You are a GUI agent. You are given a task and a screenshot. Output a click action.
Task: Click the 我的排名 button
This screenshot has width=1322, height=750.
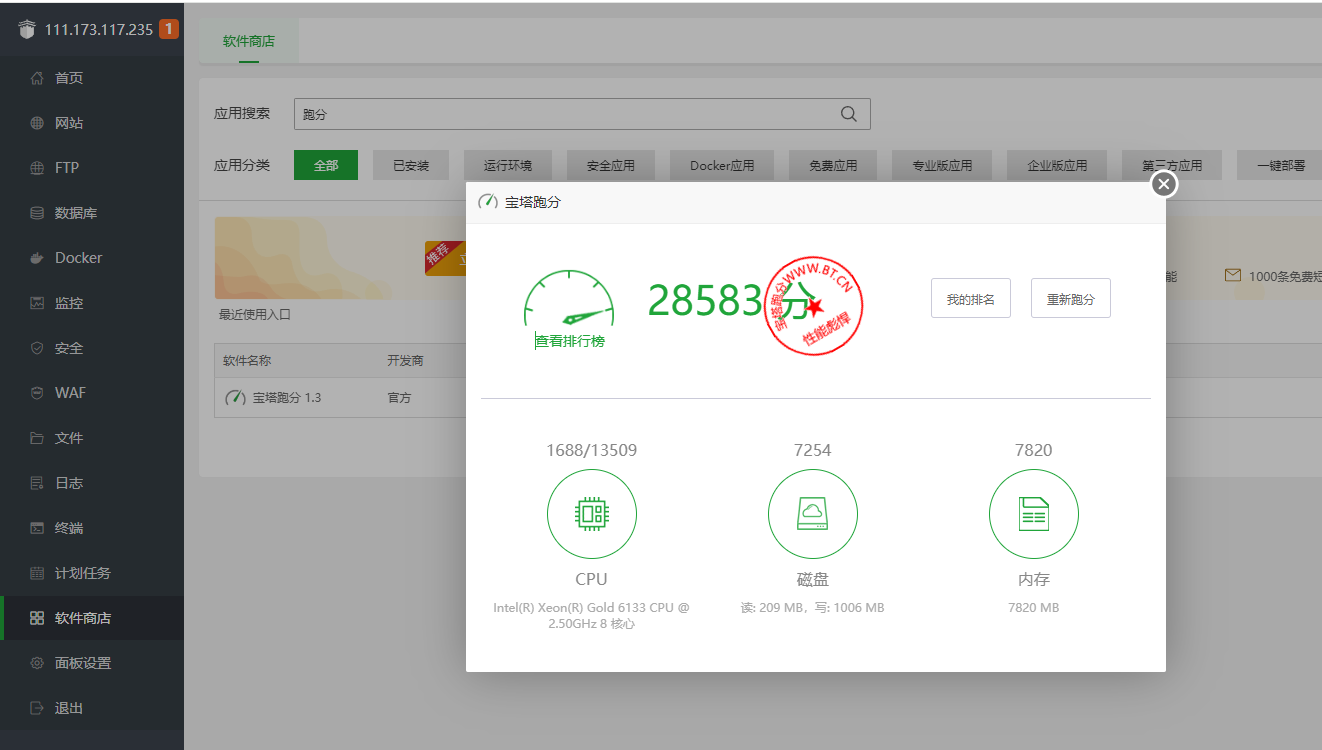click(971, 298)
